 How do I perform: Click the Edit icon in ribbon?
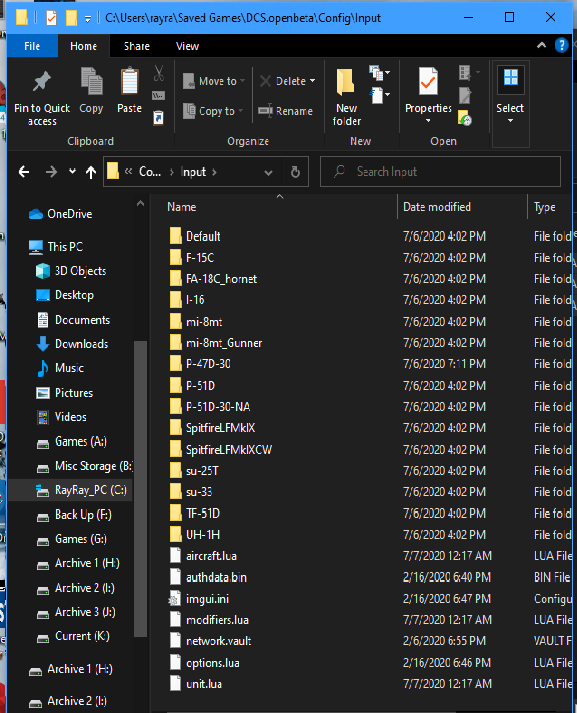[x=465, y=95]
